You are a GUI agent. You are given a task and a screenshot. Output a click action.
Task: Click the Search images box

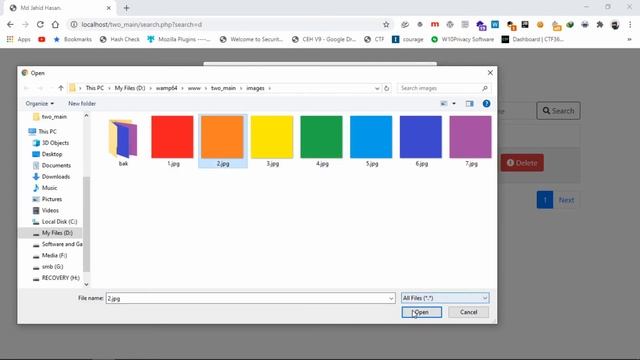pyautogui.click(x=444, y=88)
